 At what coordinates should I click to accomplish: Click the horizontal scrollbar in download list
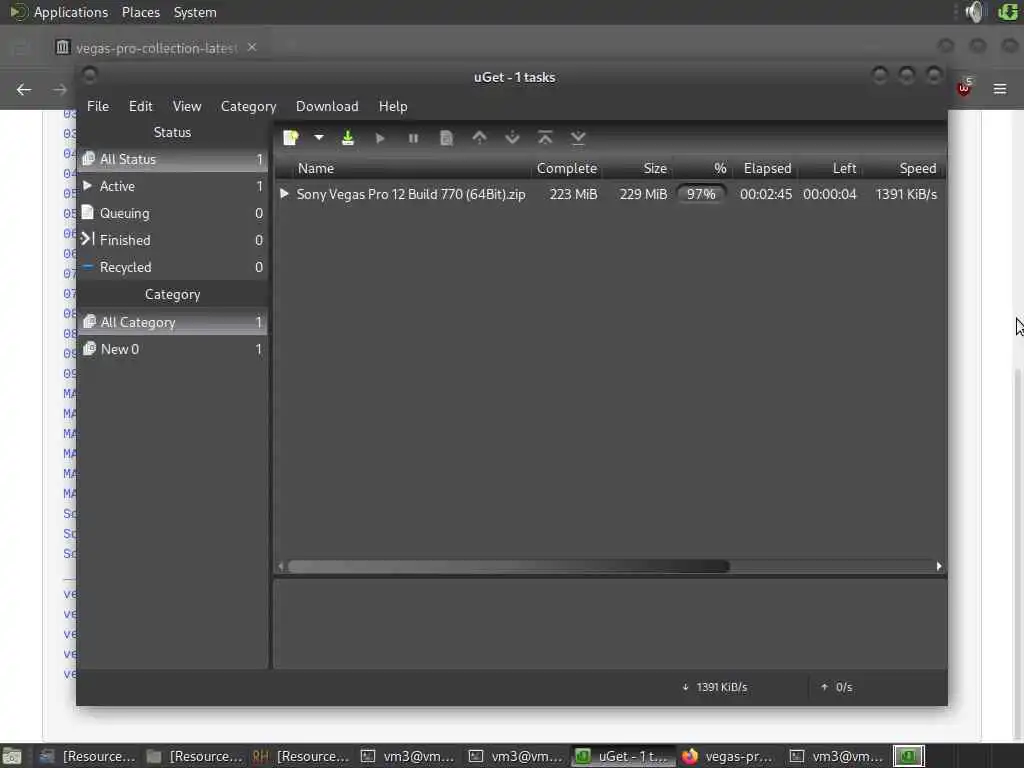[509, 566]
